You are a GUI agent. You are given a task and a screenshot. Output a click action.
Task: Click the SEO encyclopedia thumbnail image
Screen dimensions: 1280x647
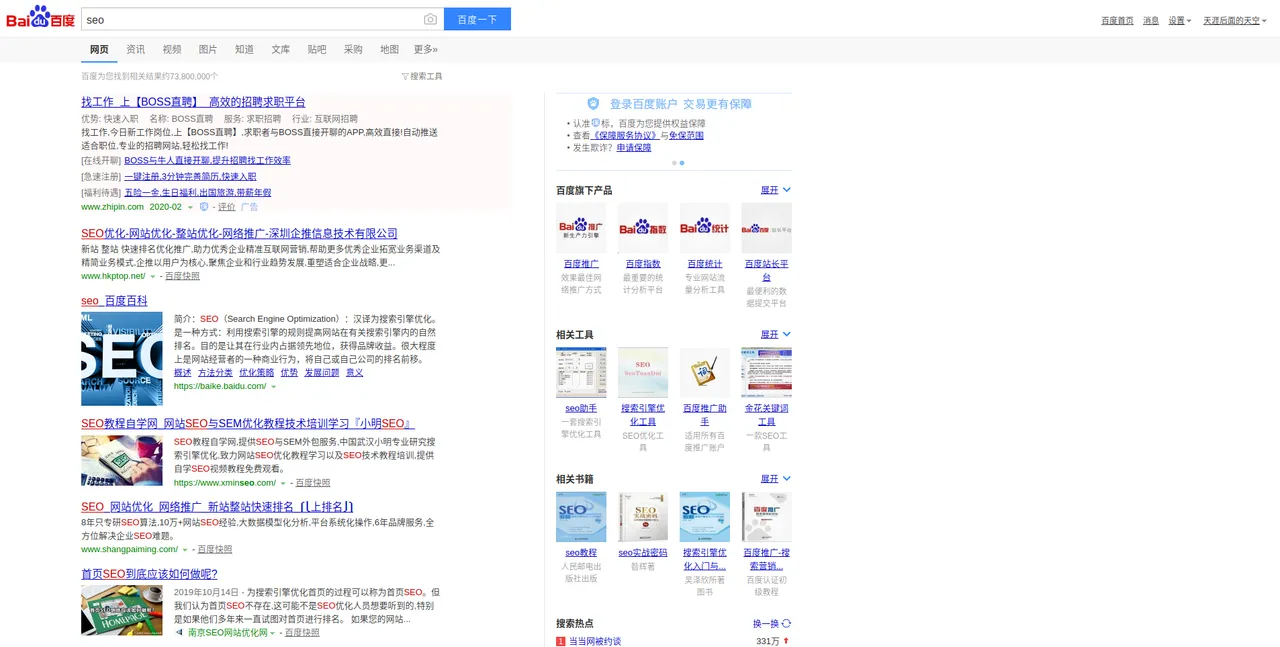pyautogui.click(x=122, y=358)
